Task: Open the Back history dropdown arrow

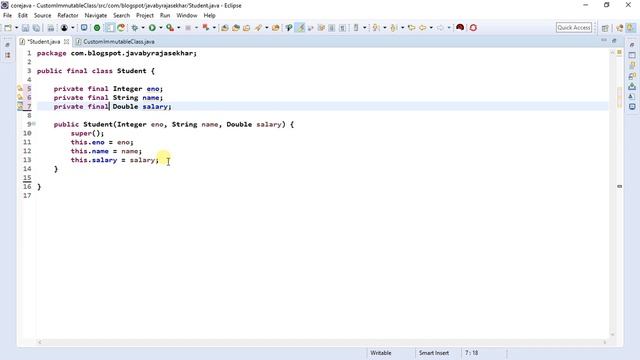Action: [431, 28]
